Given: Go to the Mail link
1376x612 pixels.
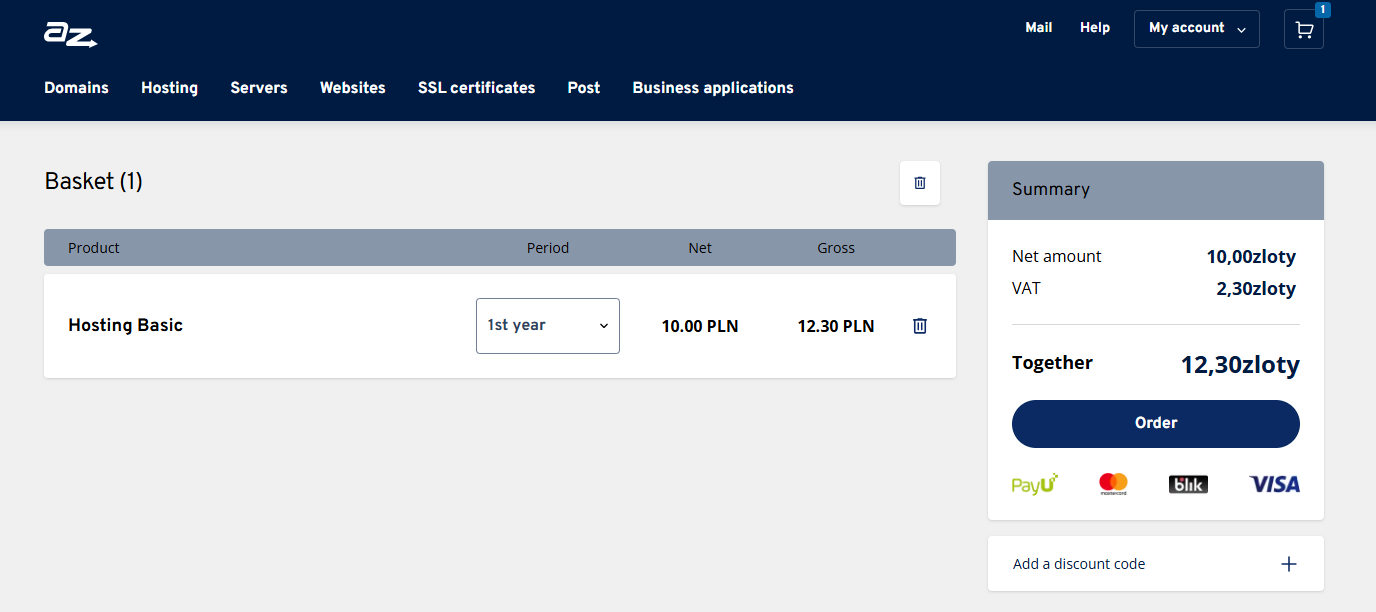Looking at the screenshot, I should [x=1039, y=28].
